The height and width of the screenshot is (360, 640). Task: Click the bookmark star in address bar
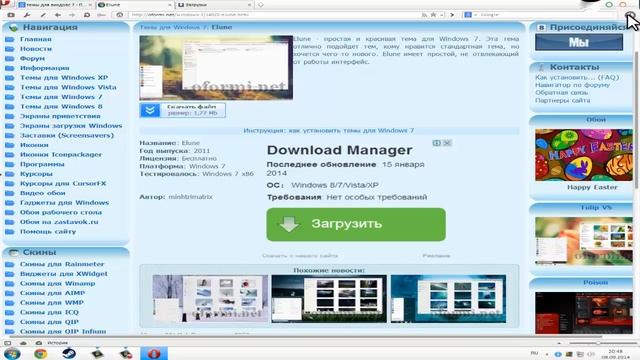[433, 15]
